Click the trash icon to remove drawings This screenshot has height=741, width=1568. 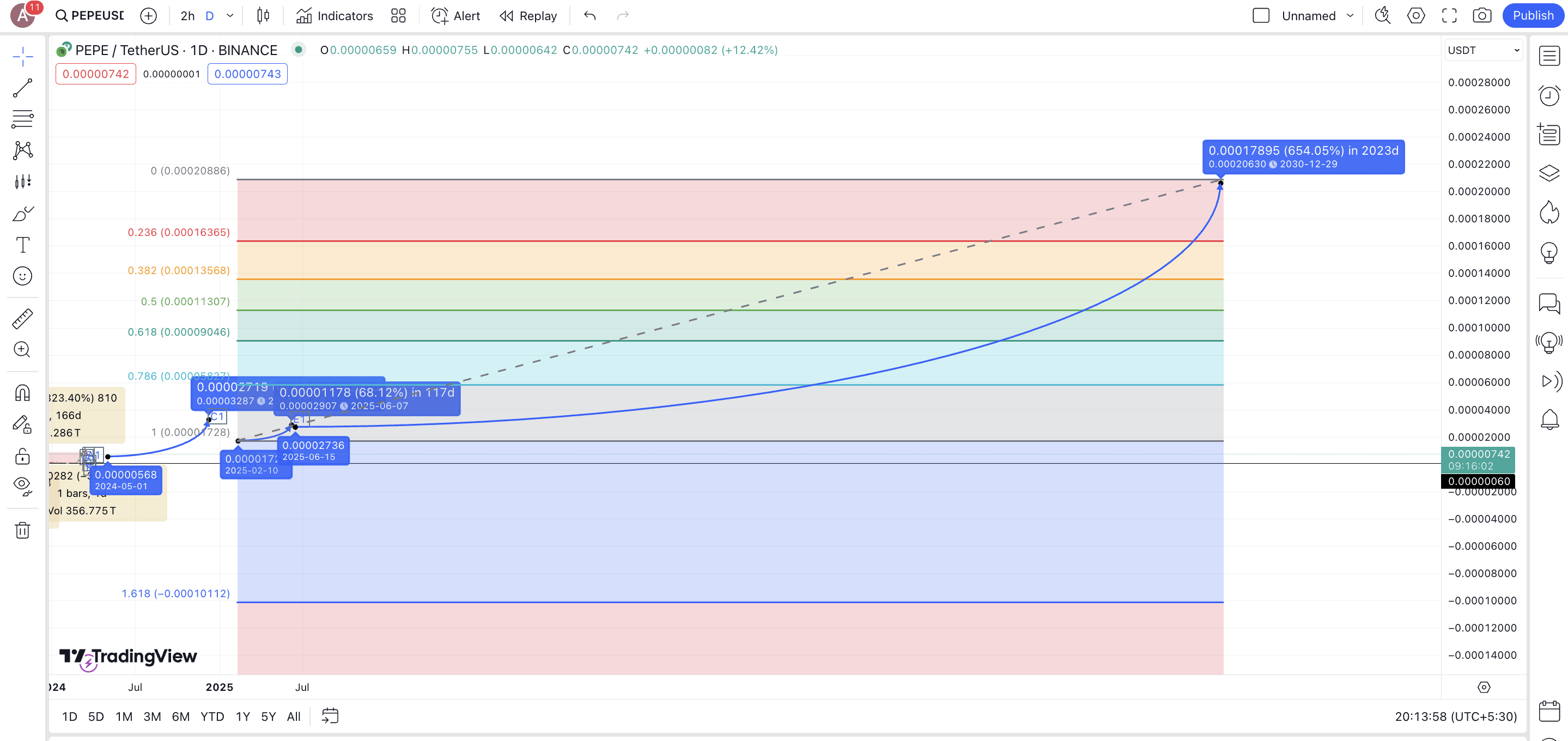[x=22, y=530]
